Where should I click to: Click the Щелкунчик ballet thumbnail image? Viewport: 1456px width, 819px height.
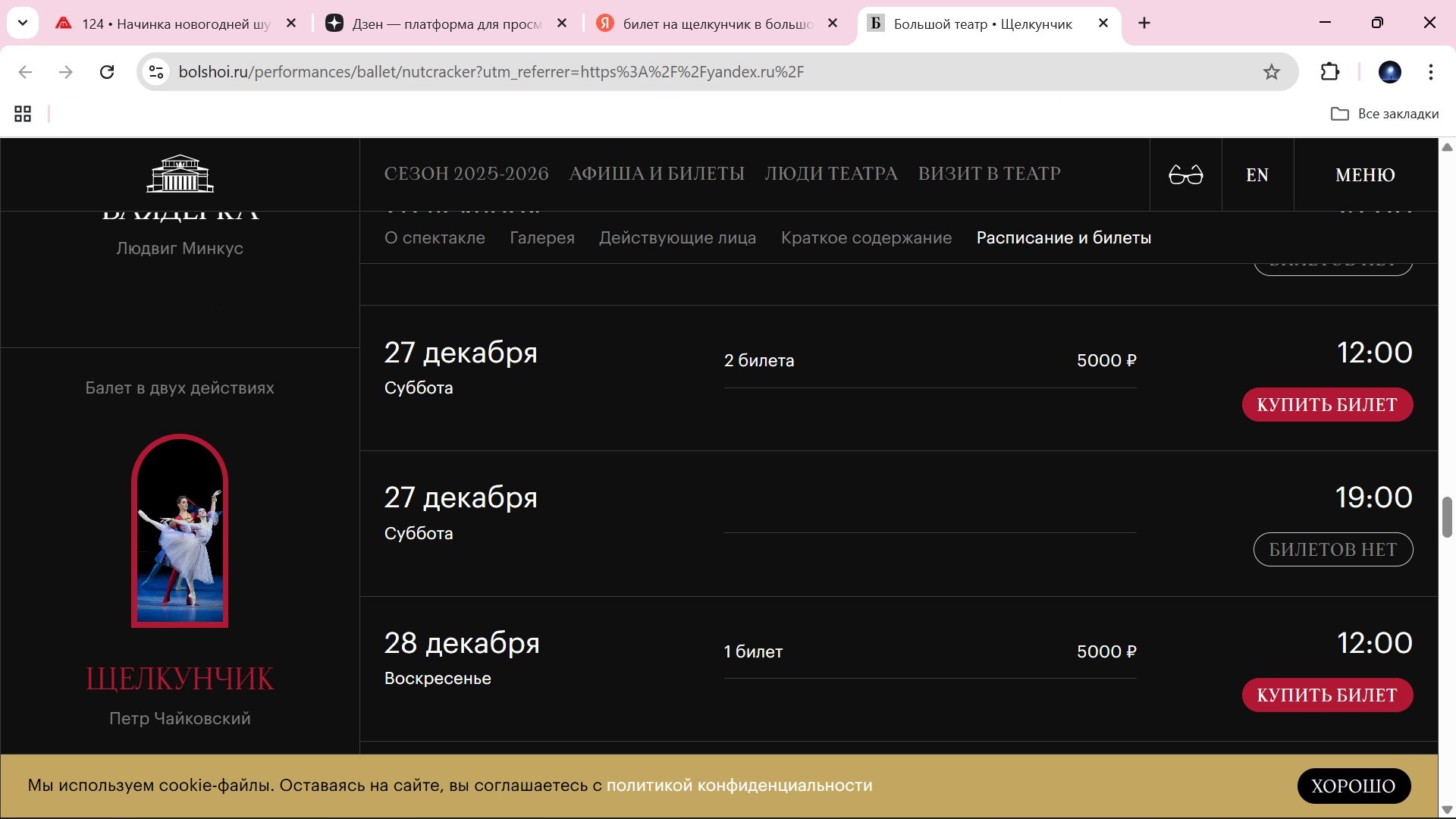tap(180, 531)
